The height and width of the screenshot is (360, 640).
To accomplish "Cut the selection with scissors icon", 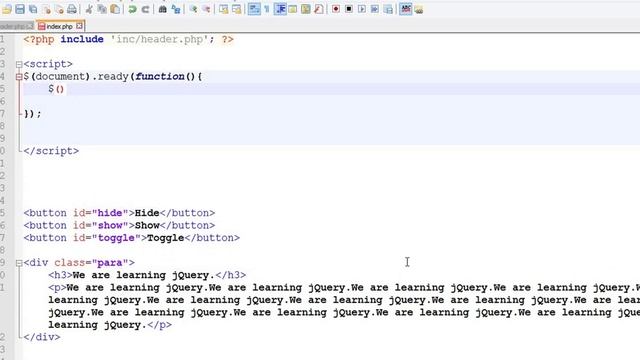I will coord(89,9).
